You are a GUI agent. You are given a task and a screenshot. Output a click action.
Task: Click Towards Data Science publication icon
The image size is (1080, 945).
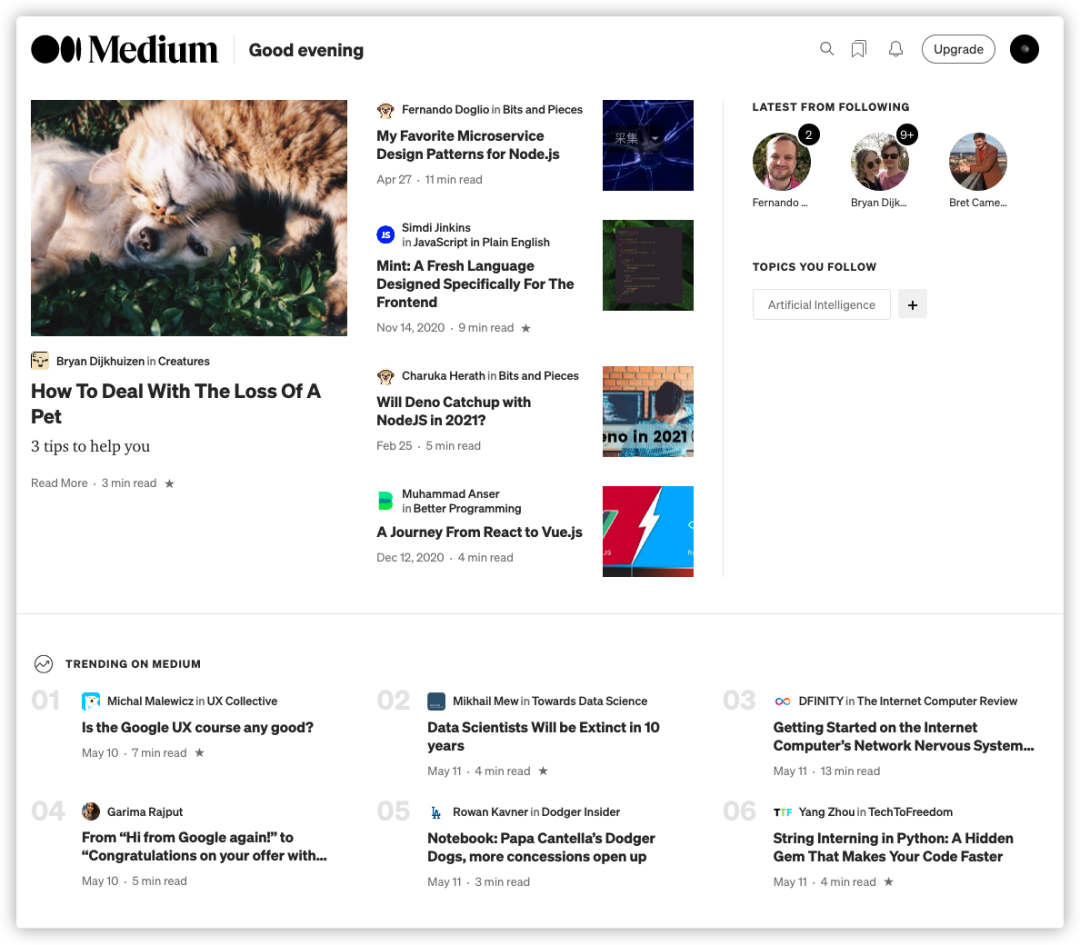point(437,701)
